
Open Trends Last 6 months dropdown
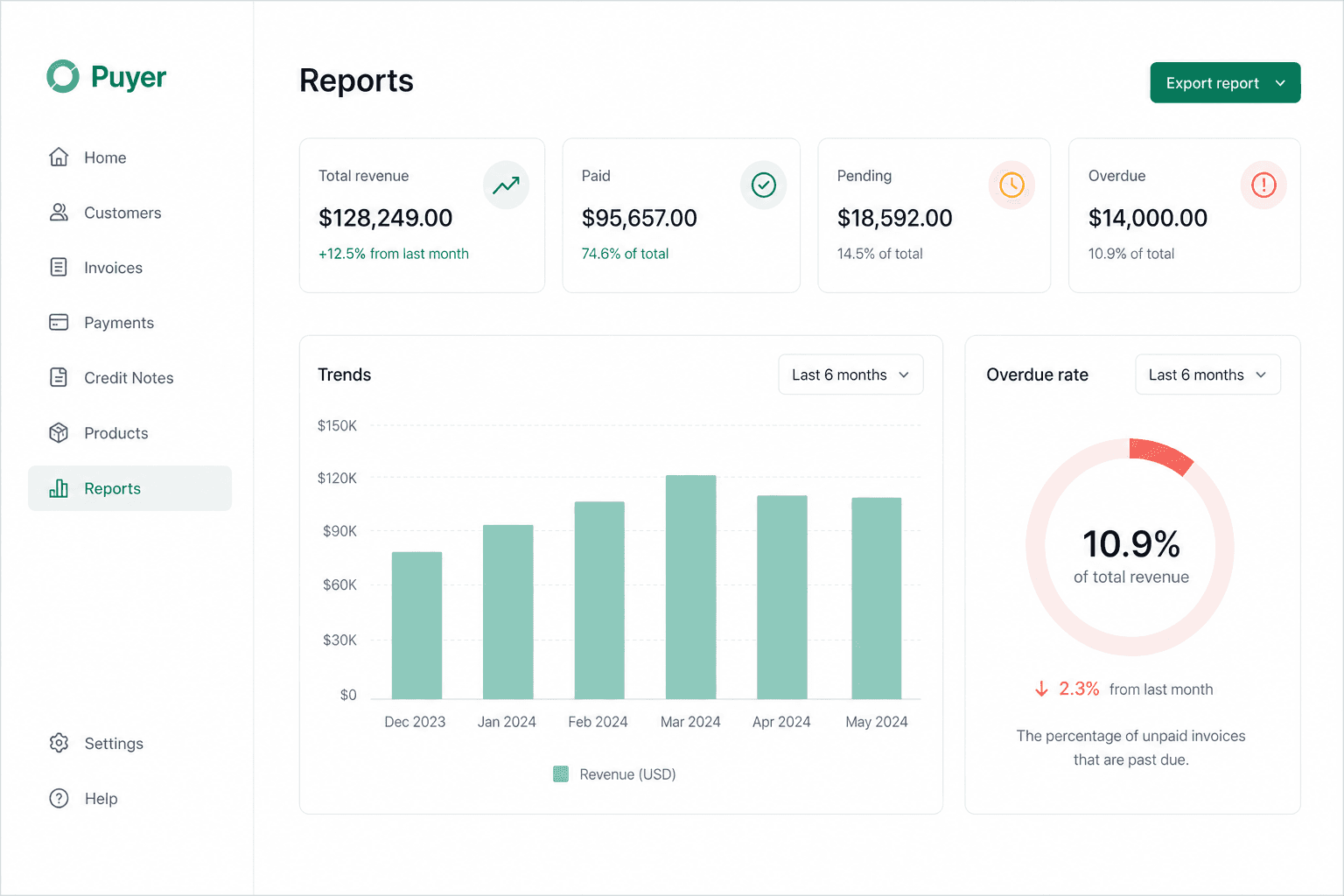tap(850, 374)
